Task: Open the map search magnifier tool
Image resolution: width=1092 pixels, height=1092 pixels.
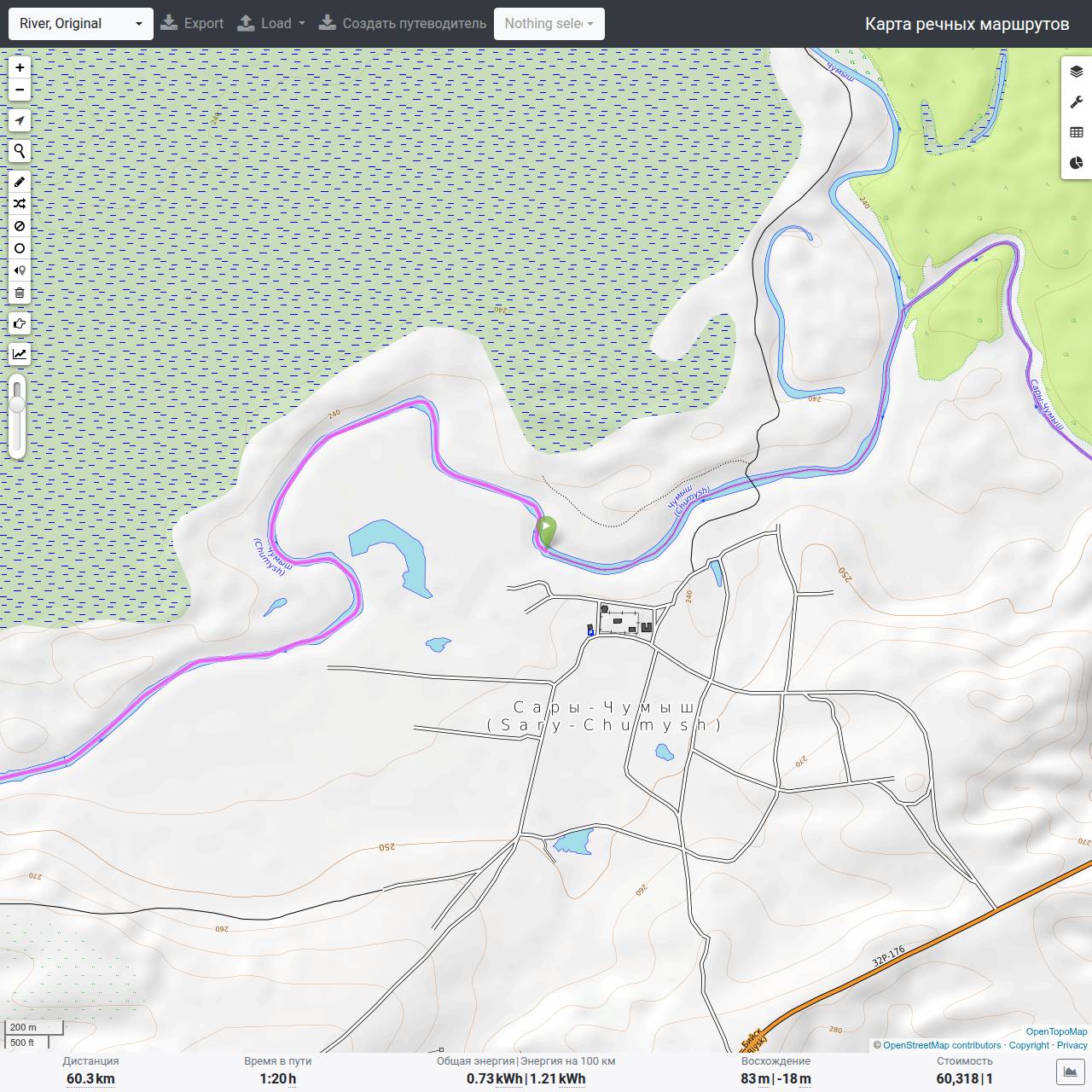Action: (x=20, y=151)
